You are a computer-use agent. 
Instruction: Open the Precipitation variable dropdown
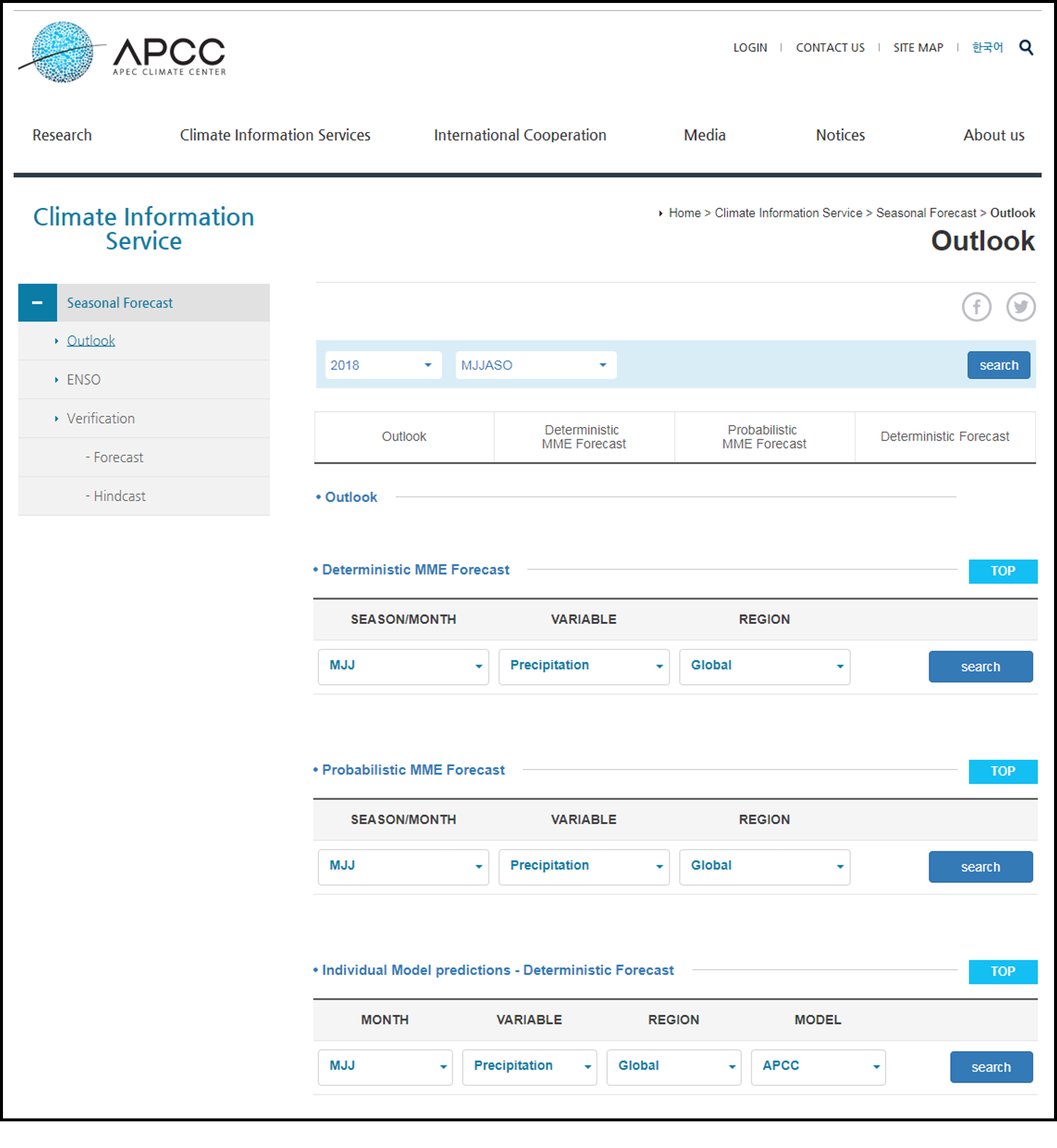click(584, 666)
